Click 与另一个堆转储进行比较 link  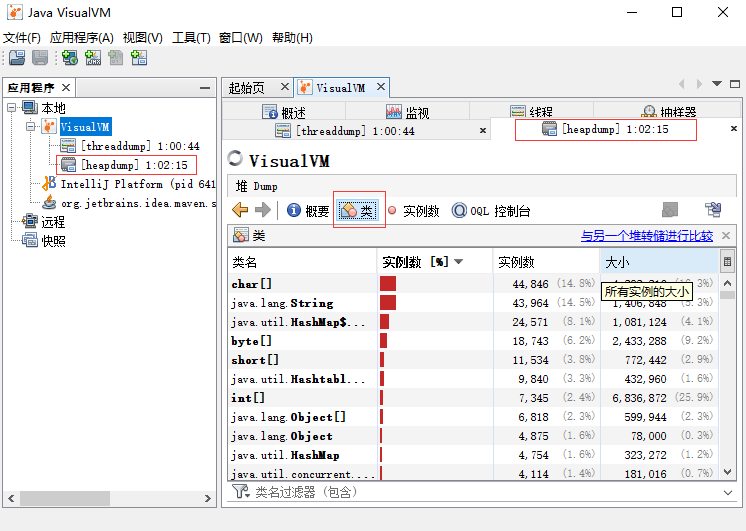point(647,236)
